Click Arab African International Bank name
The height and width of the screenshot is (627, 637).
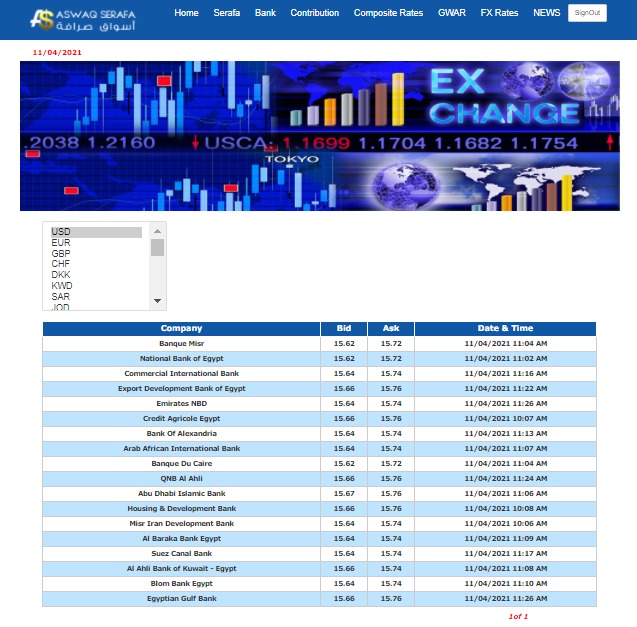click(x=182, y=449)
